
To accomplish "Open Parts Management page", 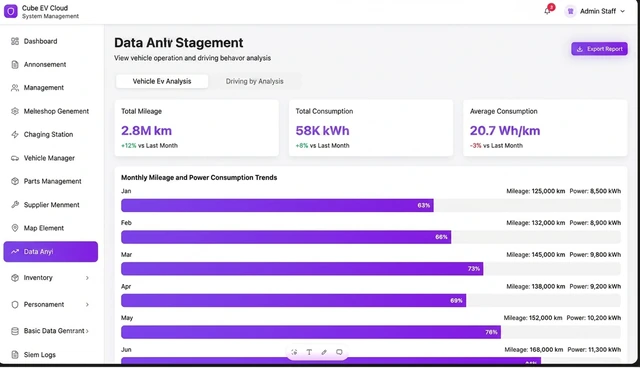I will (x=51, y=181).
